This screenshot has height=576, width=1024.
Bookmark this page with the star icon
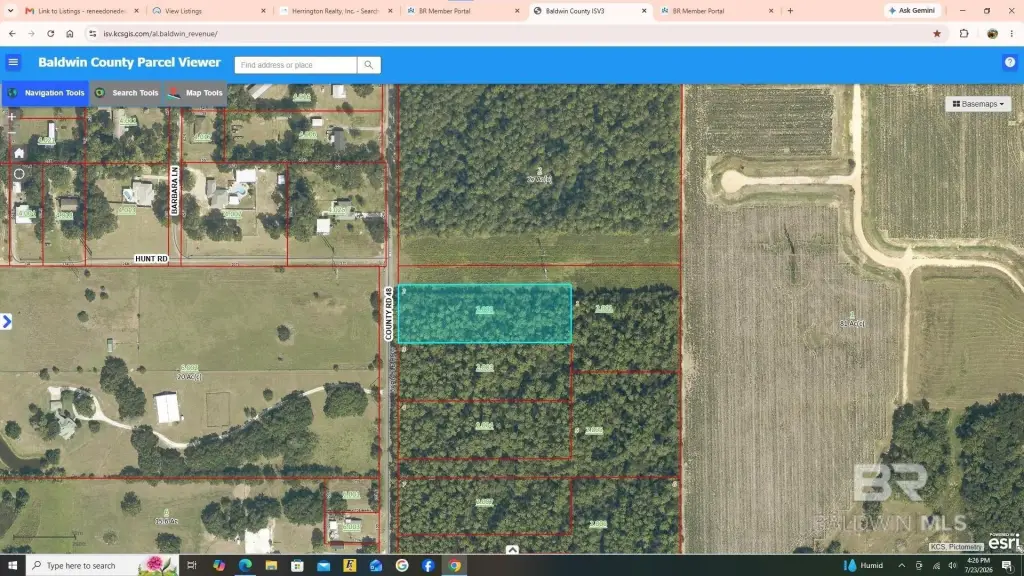tap(936, 34)
